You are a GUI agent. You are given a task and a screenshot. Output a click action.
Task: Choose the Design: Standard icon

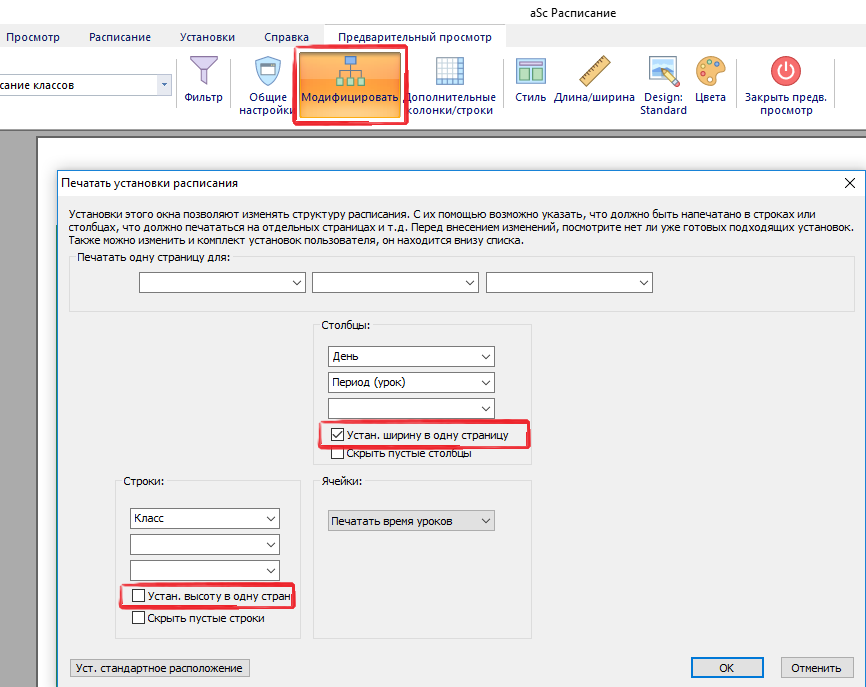click(663, 73)
